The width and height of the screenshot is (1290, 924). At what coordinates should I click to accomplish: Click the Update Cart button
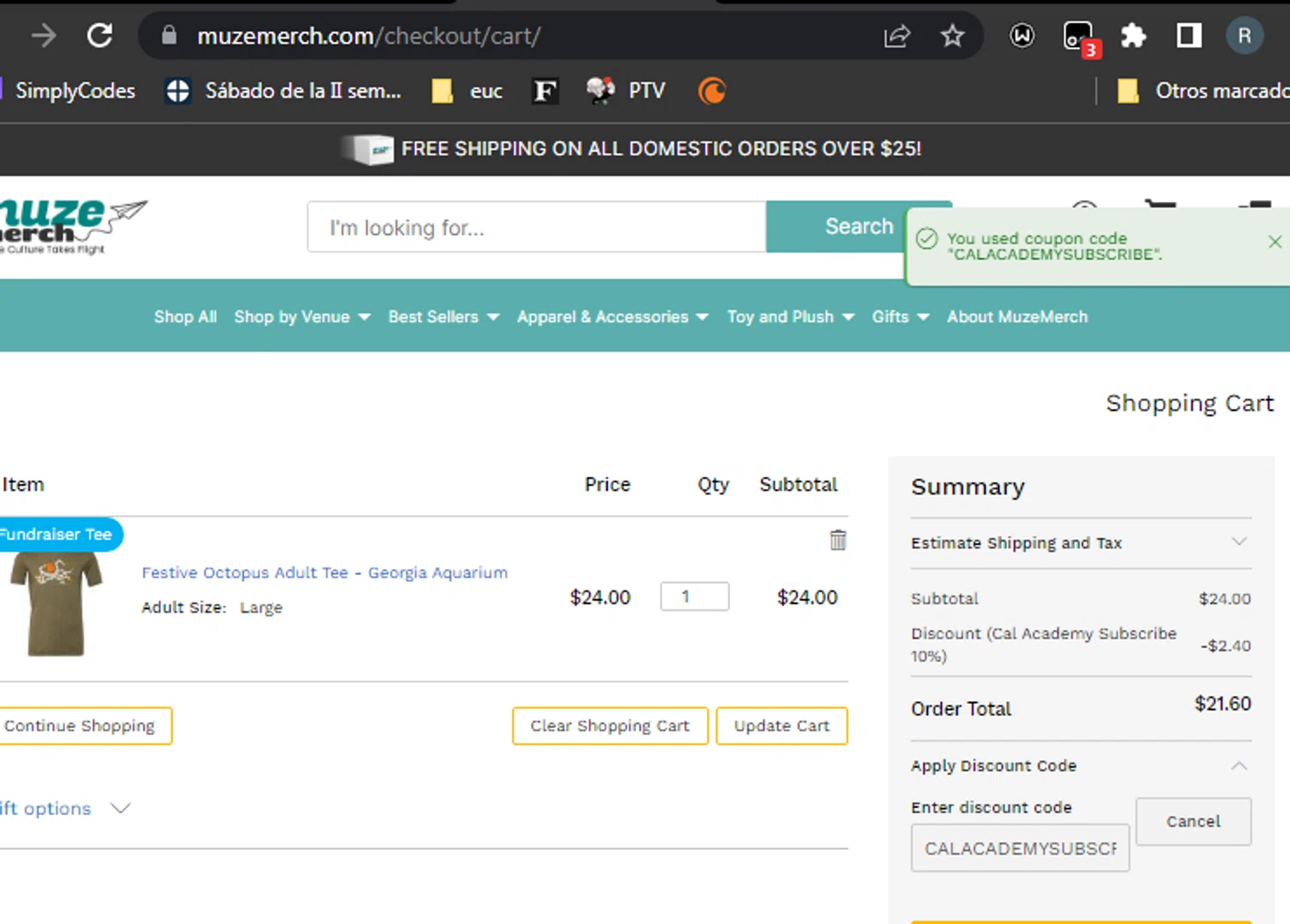click(x=781, y=726)
